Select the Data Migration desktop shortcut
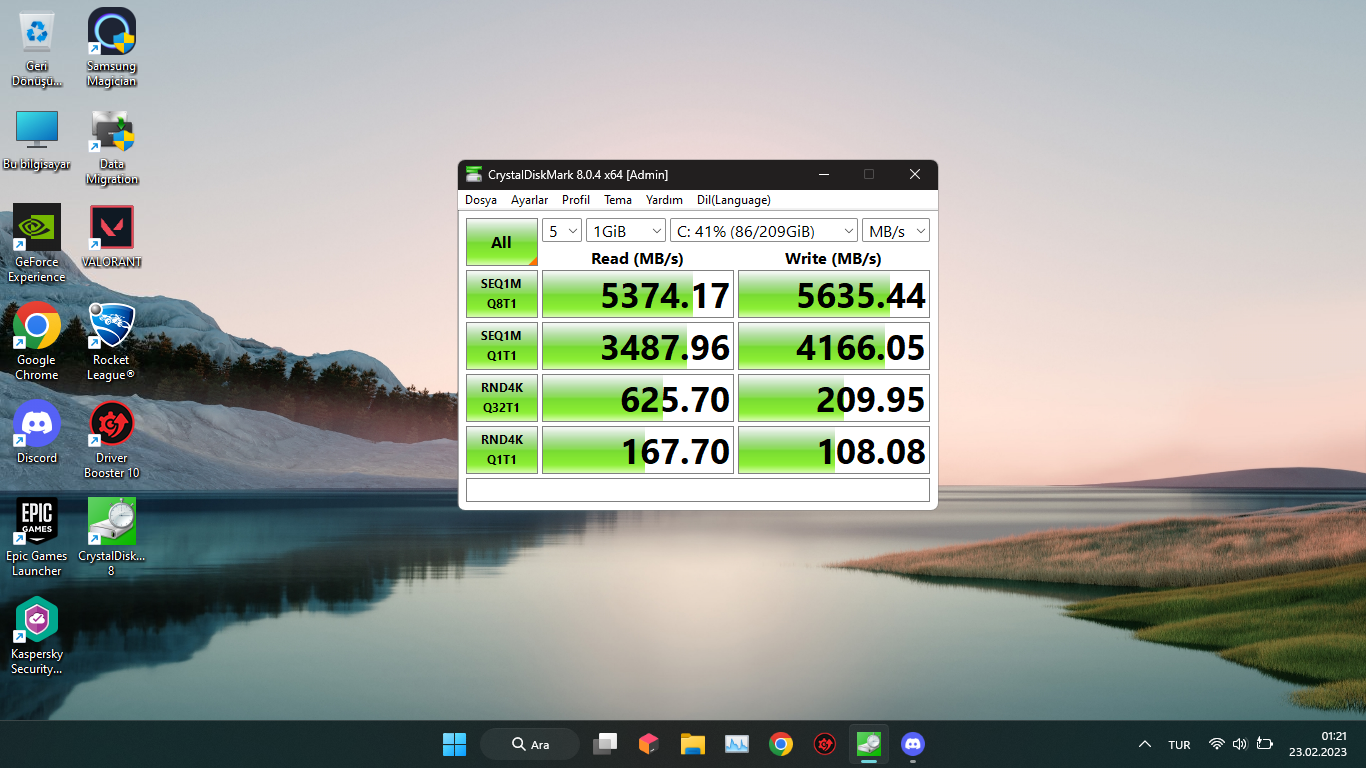The width and height of the screenshot is (1366, 768). (111, 146)
